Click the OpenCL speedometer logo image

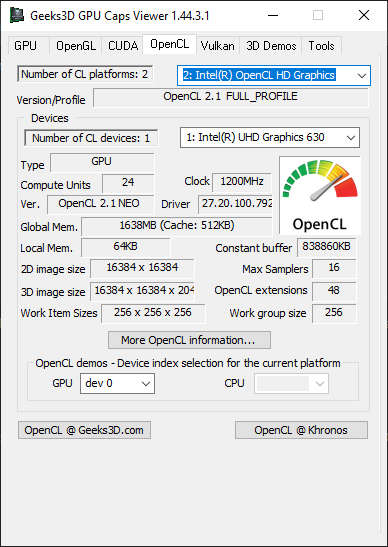(x=320, y=195)
